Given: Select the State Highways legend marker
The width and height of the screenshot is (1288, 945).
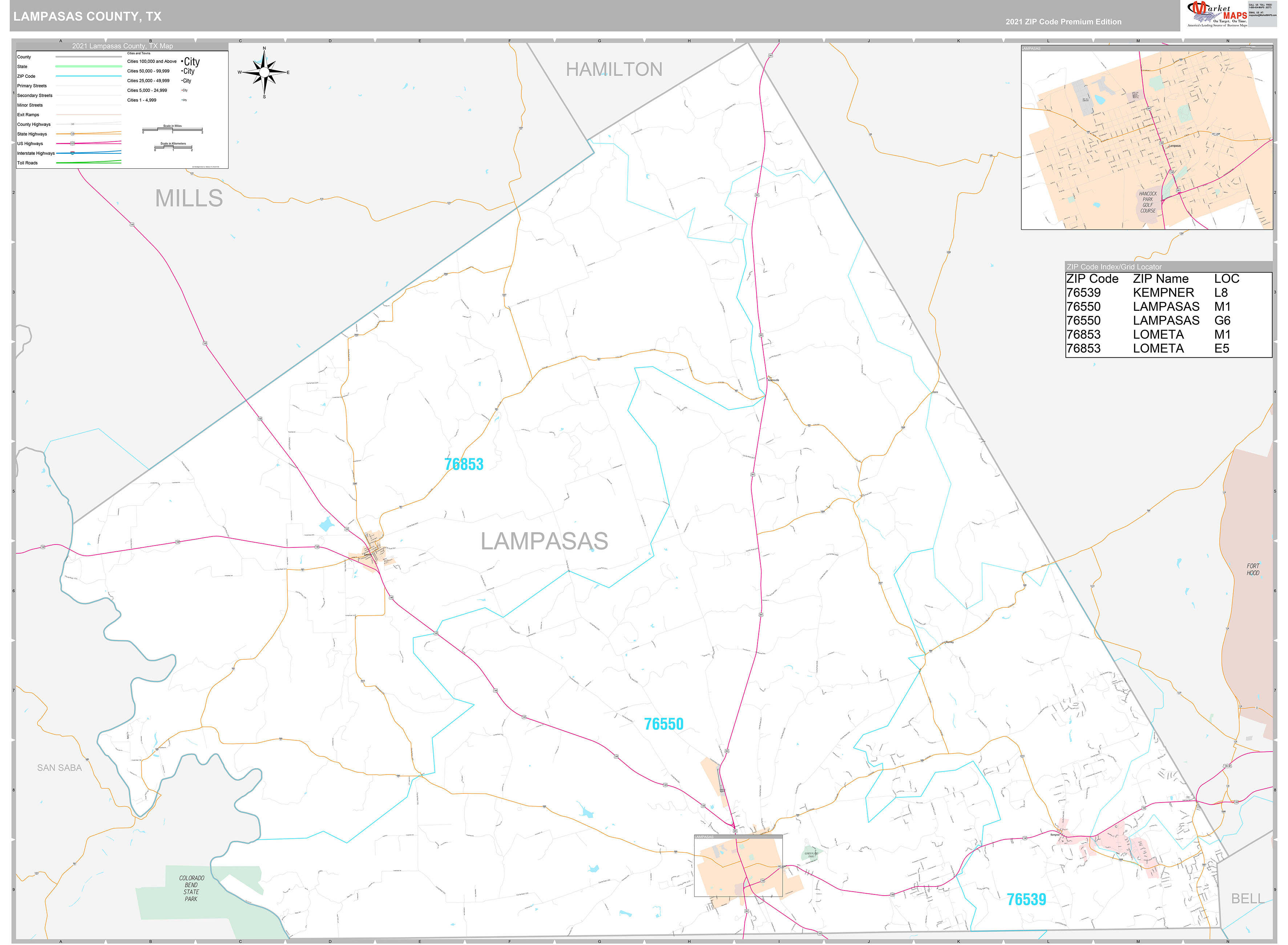Looking at the screenshot, I should coord(73,134).
